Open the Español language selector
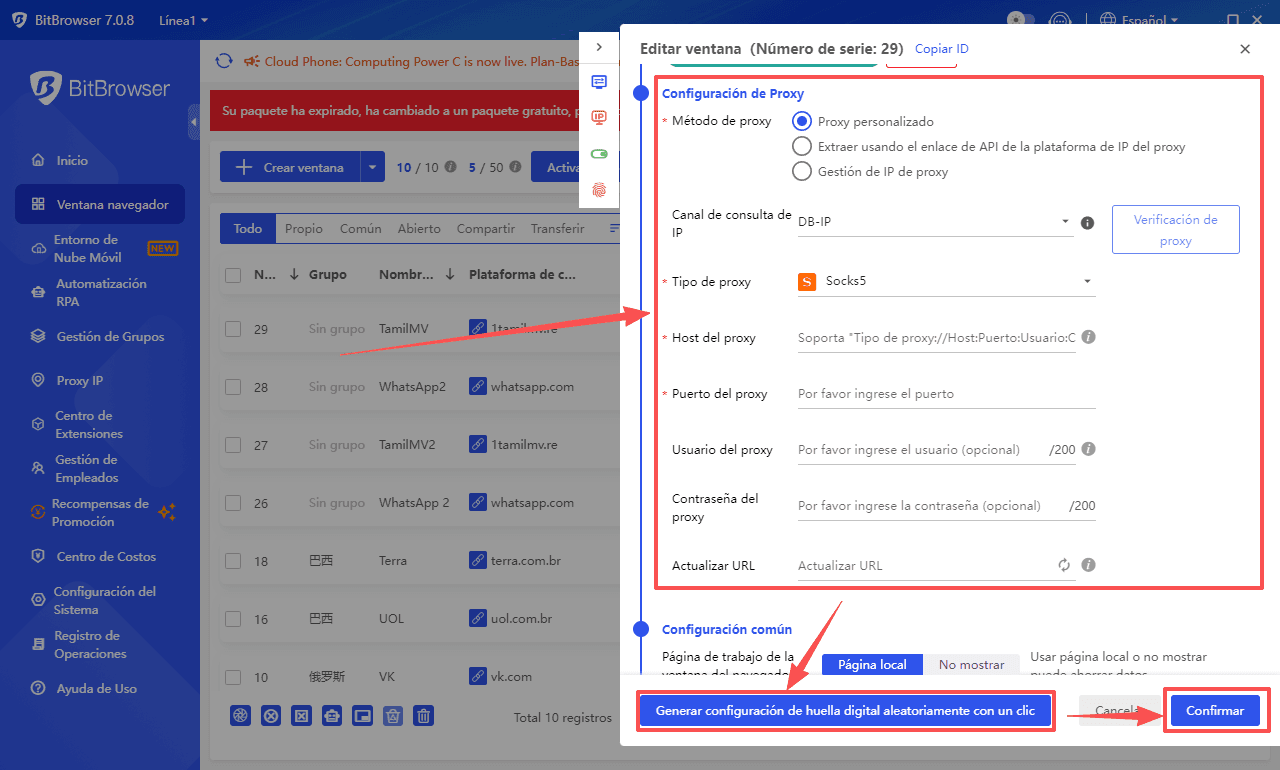 (1137, 18)
